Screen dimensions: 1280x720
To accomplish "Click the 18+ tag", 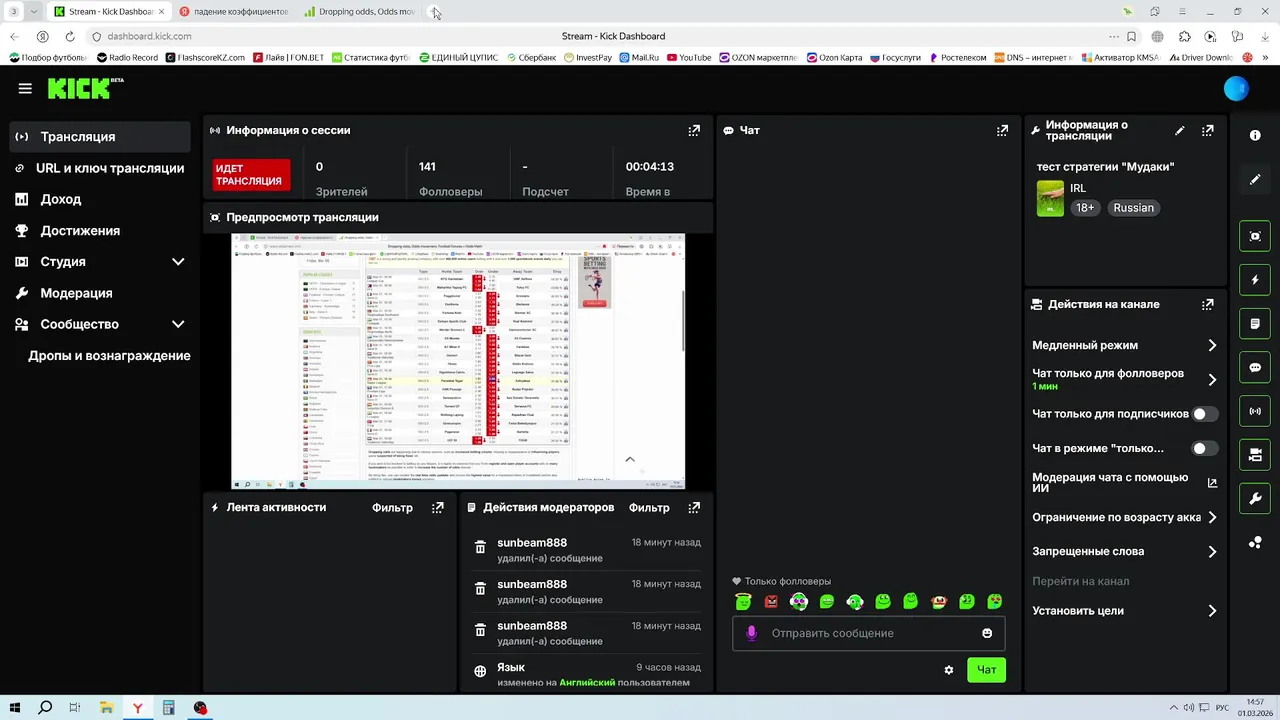I will point(1085,208).
